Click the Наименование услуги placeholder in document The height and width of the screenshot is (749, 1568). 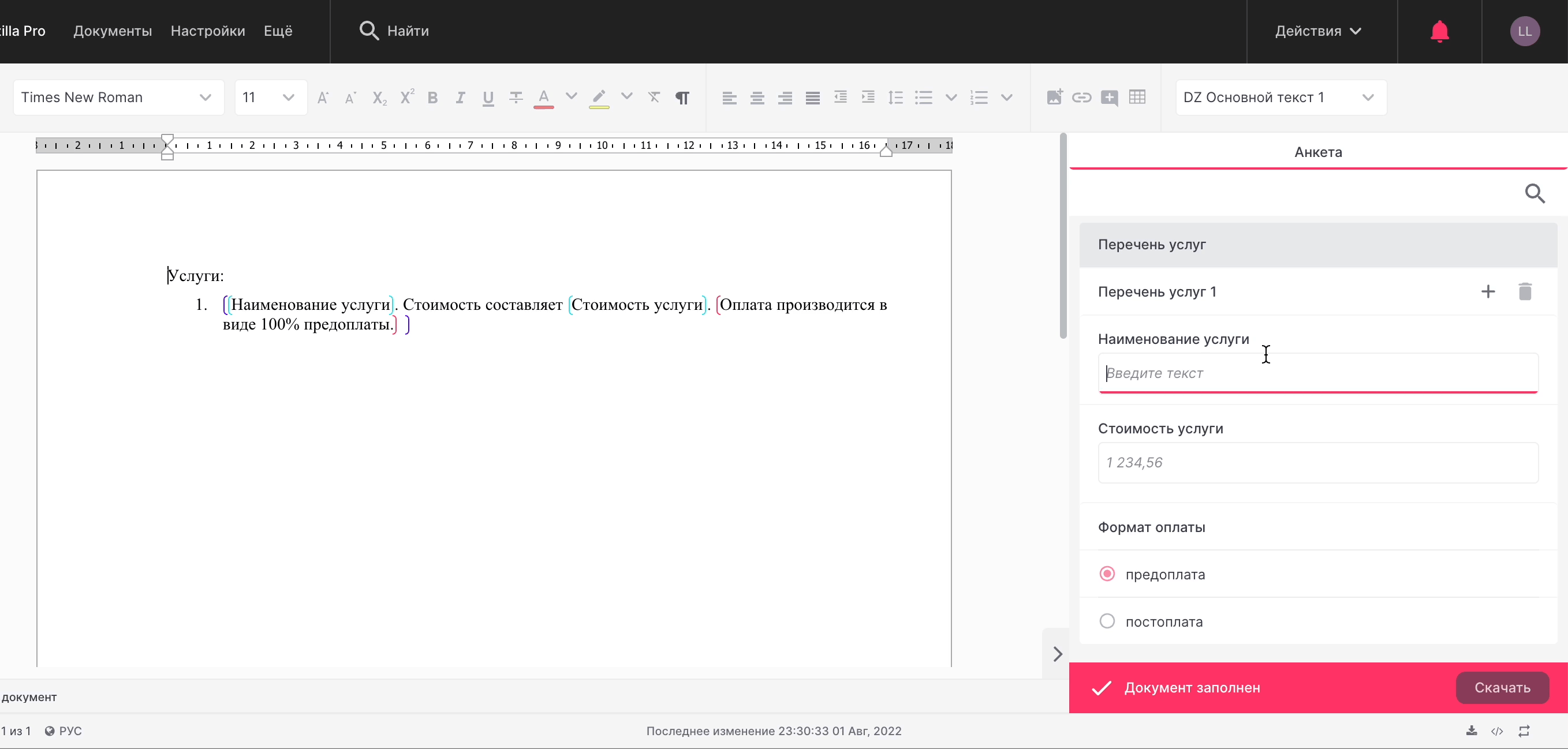311,305
